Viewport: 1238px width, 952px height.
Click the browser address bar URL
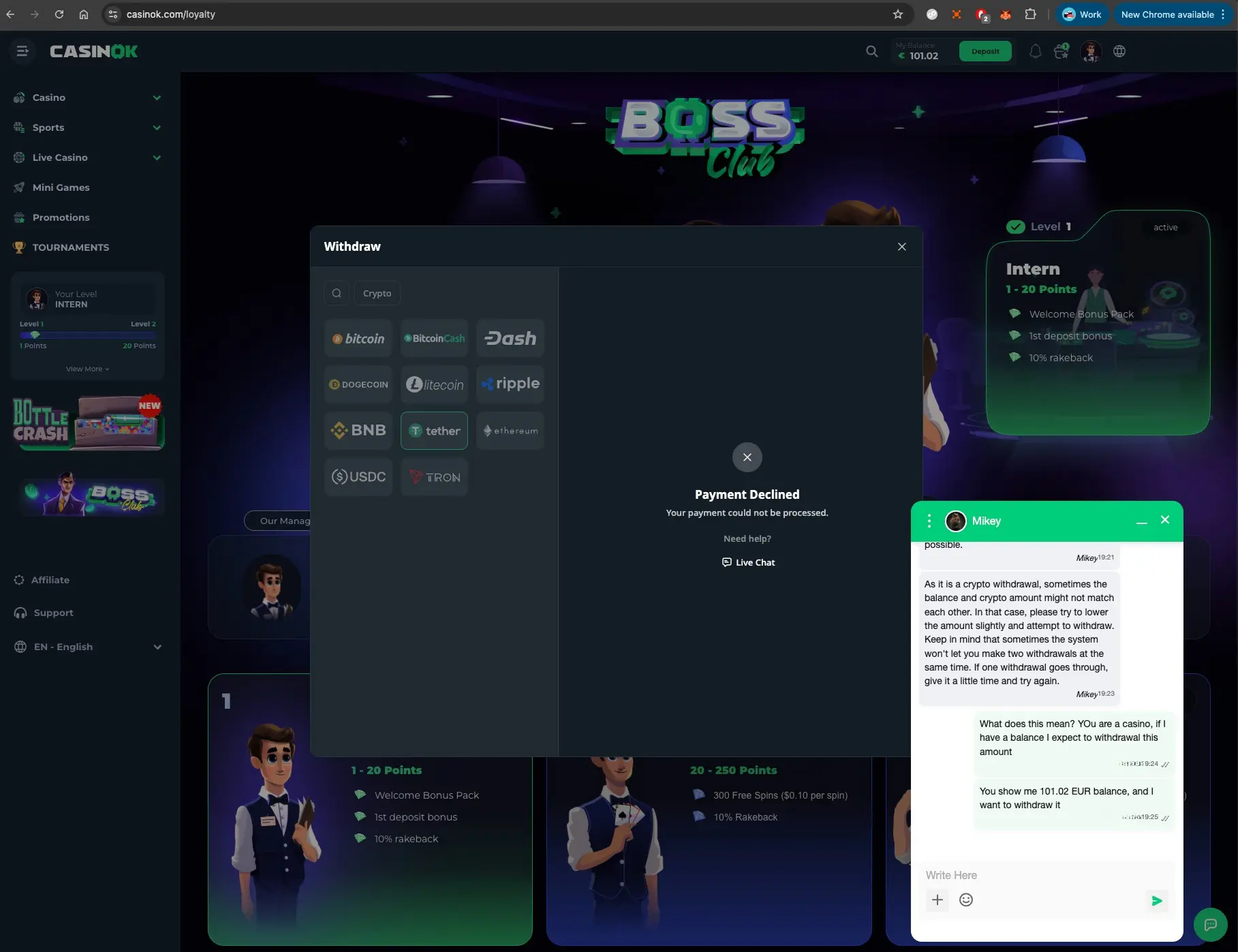pos(170,14)
